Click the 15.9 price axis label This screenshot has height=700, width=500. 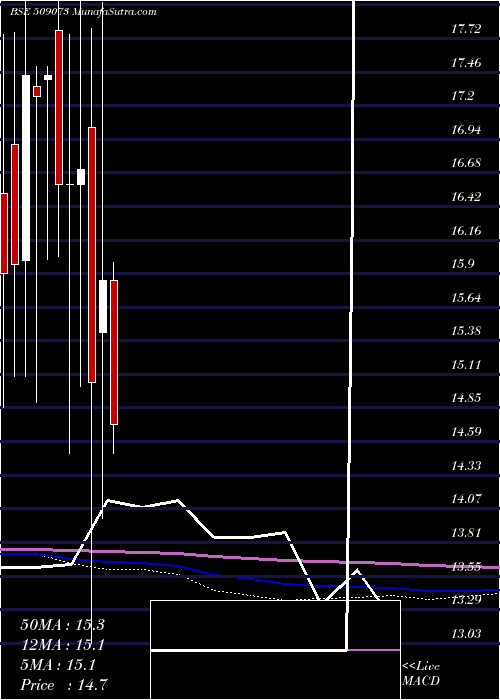coord(462,264)
